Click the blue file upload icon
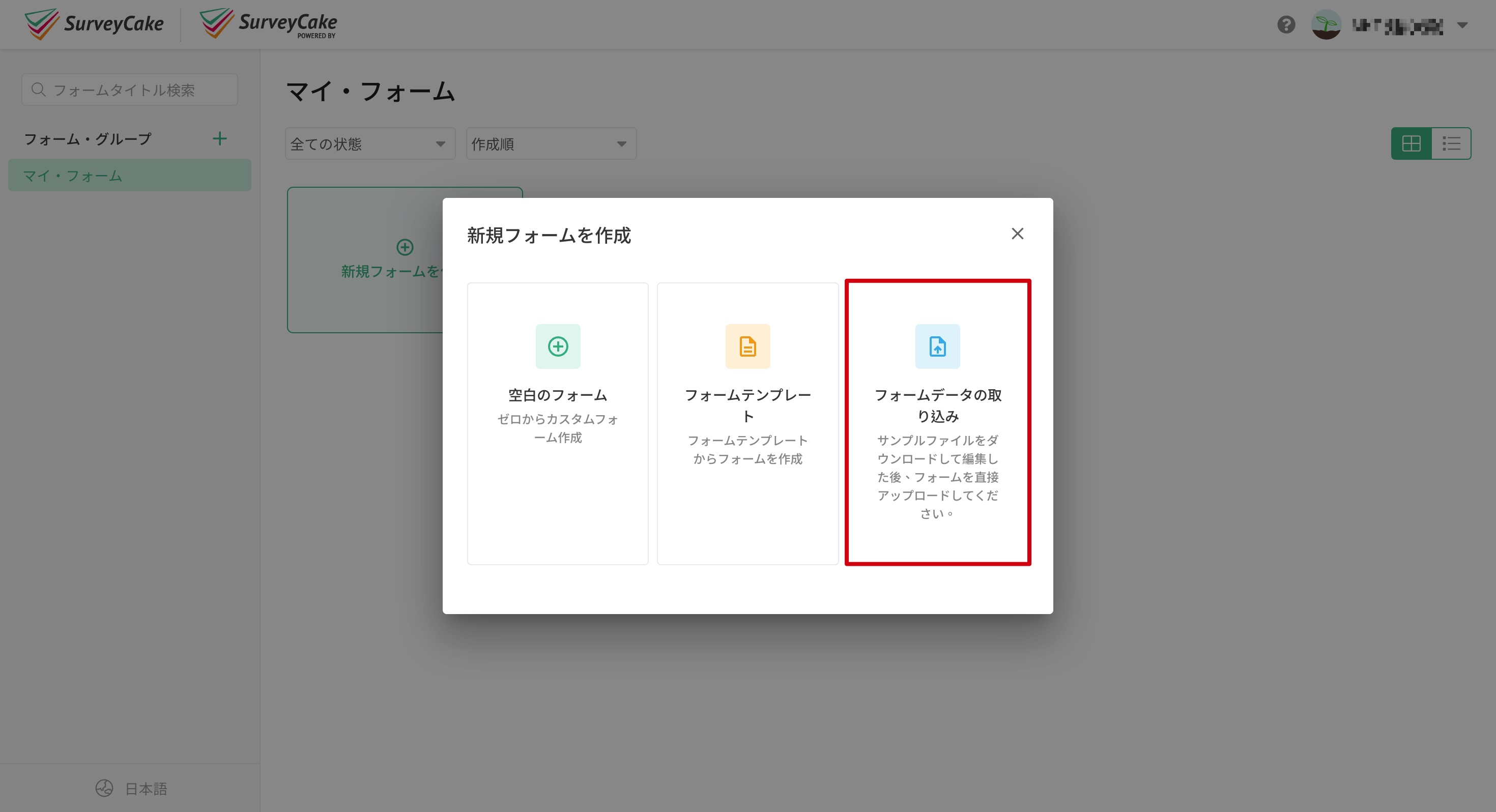This screenshot has height=812, width=1496. [937, 346]
